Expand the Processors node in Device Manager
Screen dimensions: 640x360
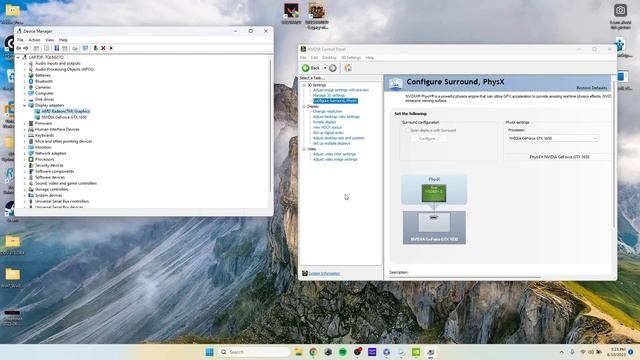click(x=24, y=159)
